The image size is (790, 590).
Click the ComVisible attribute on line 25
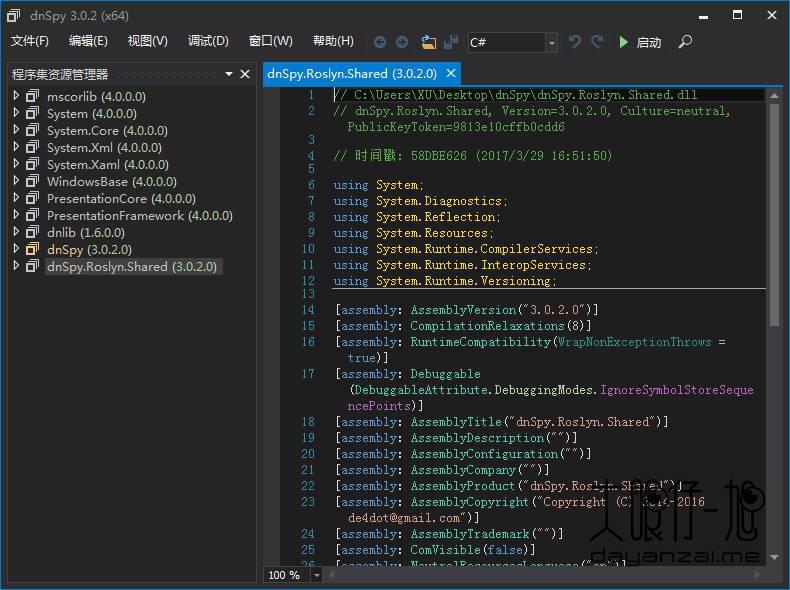pyautogui.click(x=445, y=550)
